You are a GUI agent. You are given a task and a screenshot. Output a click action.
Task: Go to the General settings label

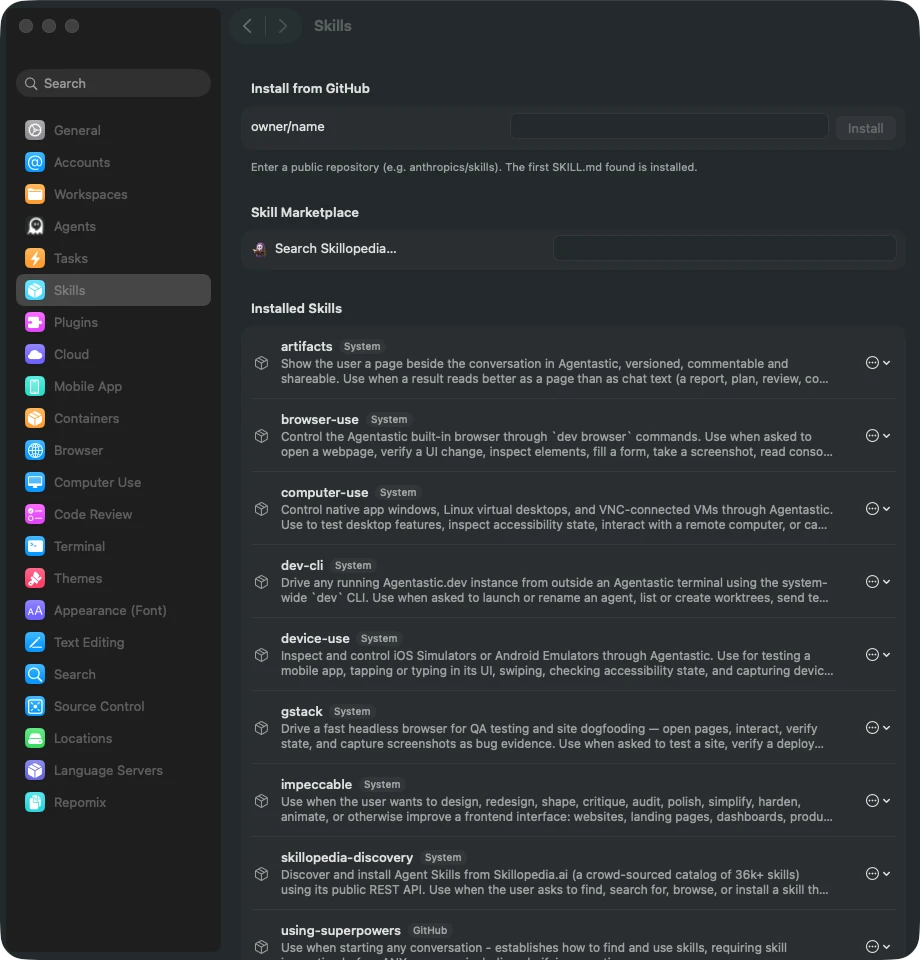click(77, 130)
